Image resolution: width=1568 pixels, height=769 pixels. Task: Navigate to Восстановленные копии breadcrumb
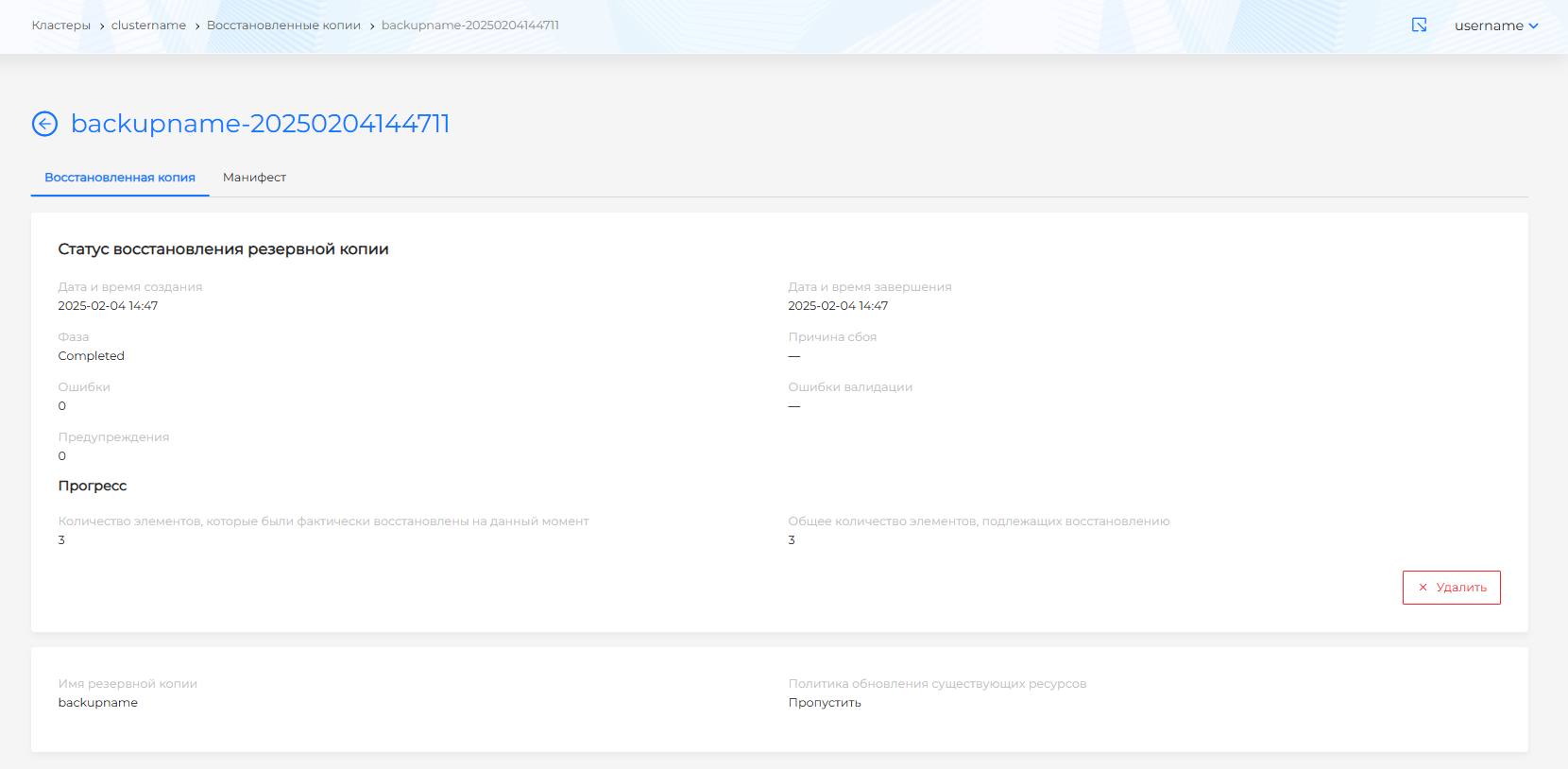click(283, 26)
